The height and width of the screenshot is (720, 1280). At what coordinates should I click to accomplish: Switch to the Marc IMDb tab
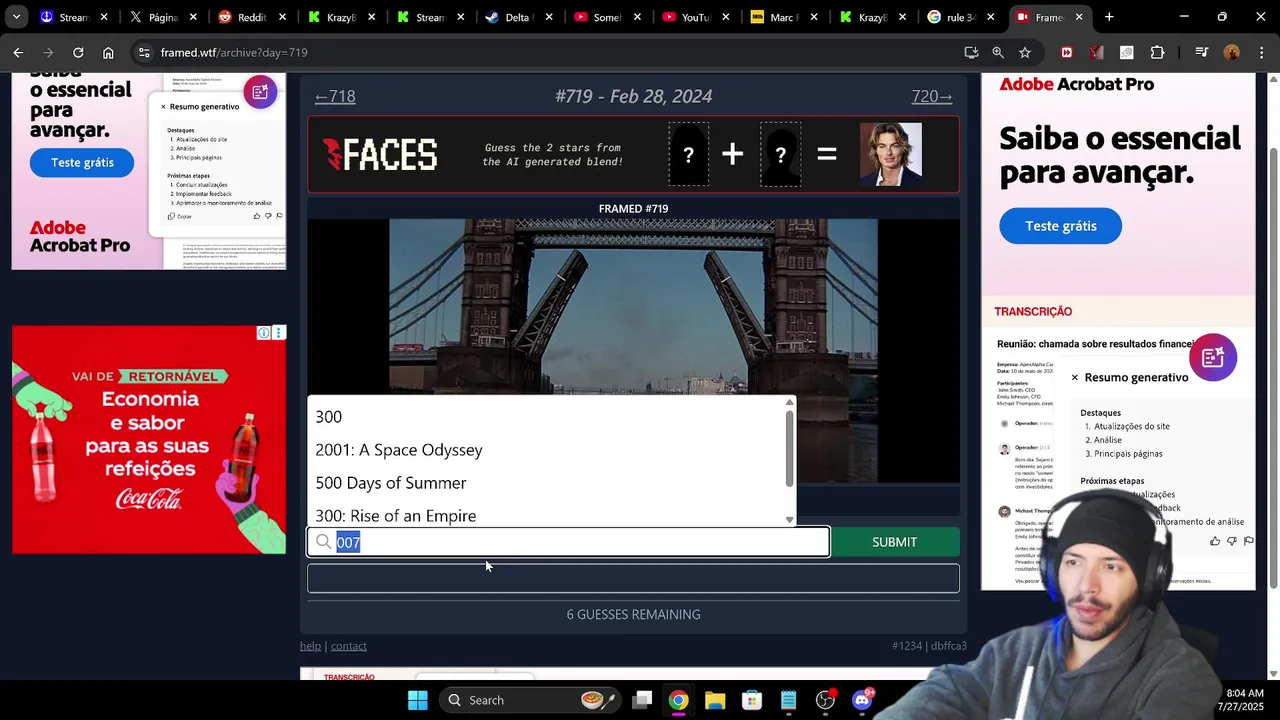click(784, 17)
